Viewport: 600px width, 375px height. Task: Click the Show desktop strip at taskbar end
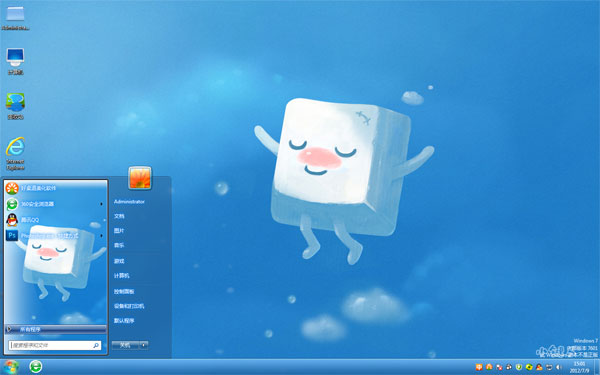point(597,367)
